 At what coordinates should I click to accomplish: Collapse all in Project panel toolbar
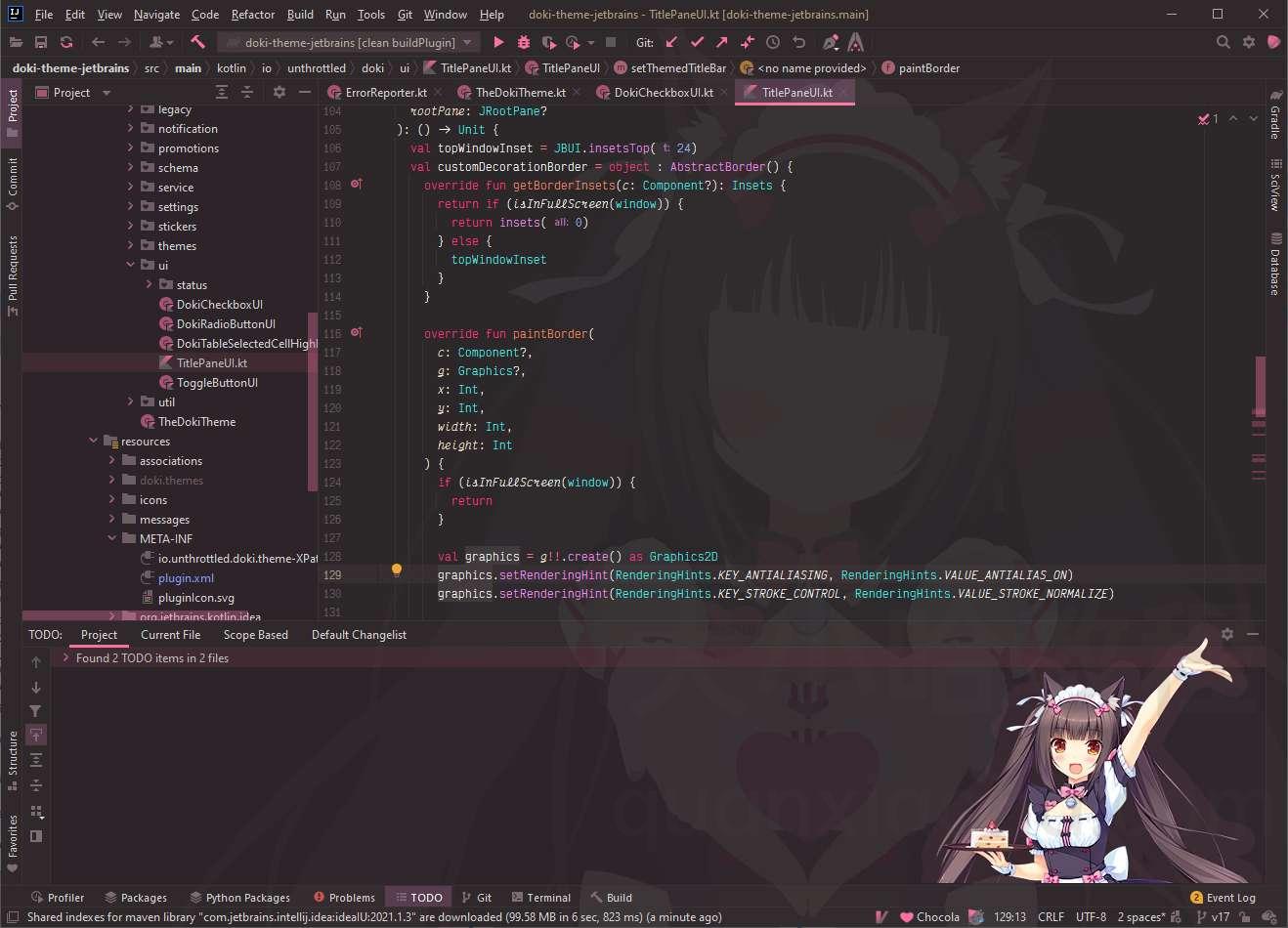click(x=247, y=92)
